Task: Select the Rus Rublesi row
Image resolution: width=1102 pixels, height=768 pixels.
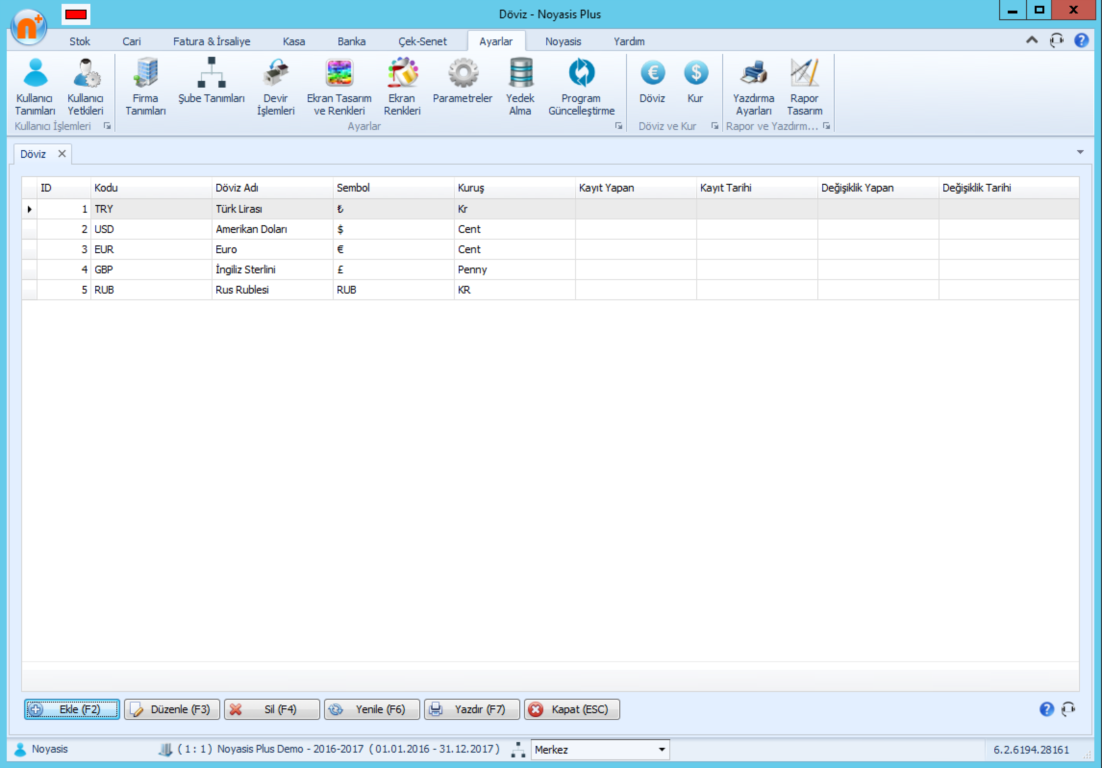Action: click(550, 290)
